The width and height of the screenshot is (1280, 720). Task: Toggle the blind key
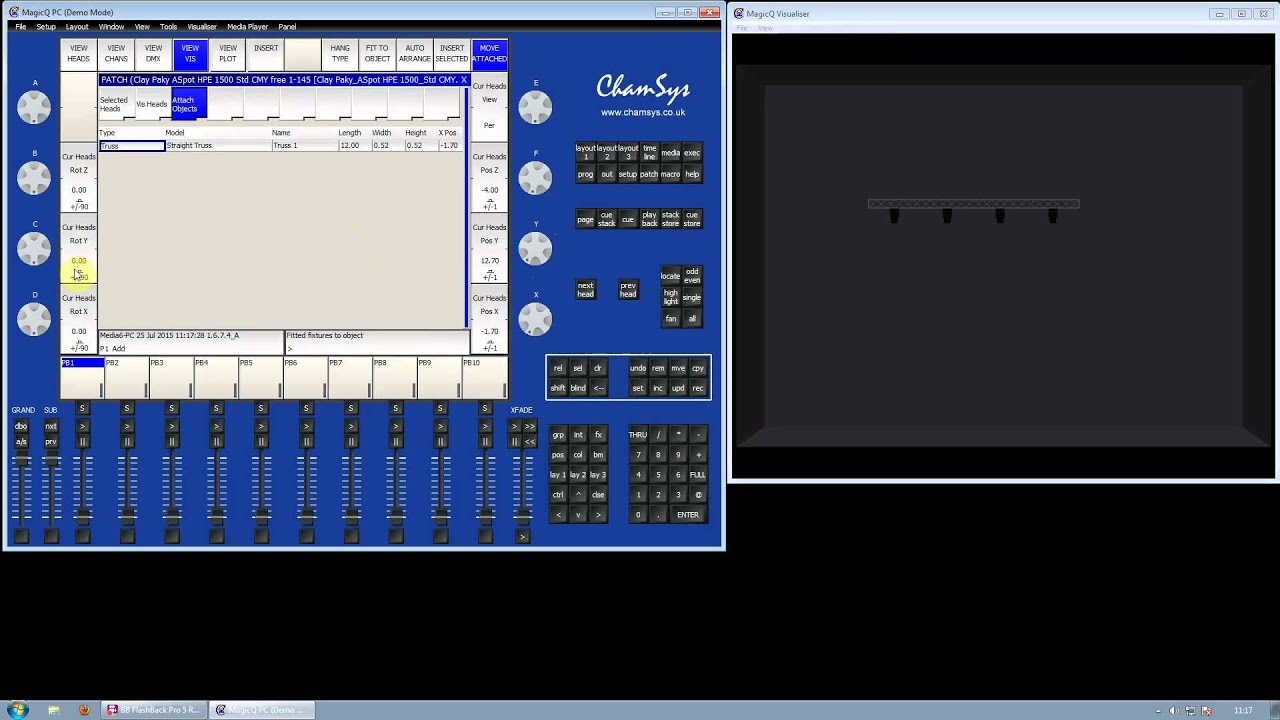click(x=578, y=388)
